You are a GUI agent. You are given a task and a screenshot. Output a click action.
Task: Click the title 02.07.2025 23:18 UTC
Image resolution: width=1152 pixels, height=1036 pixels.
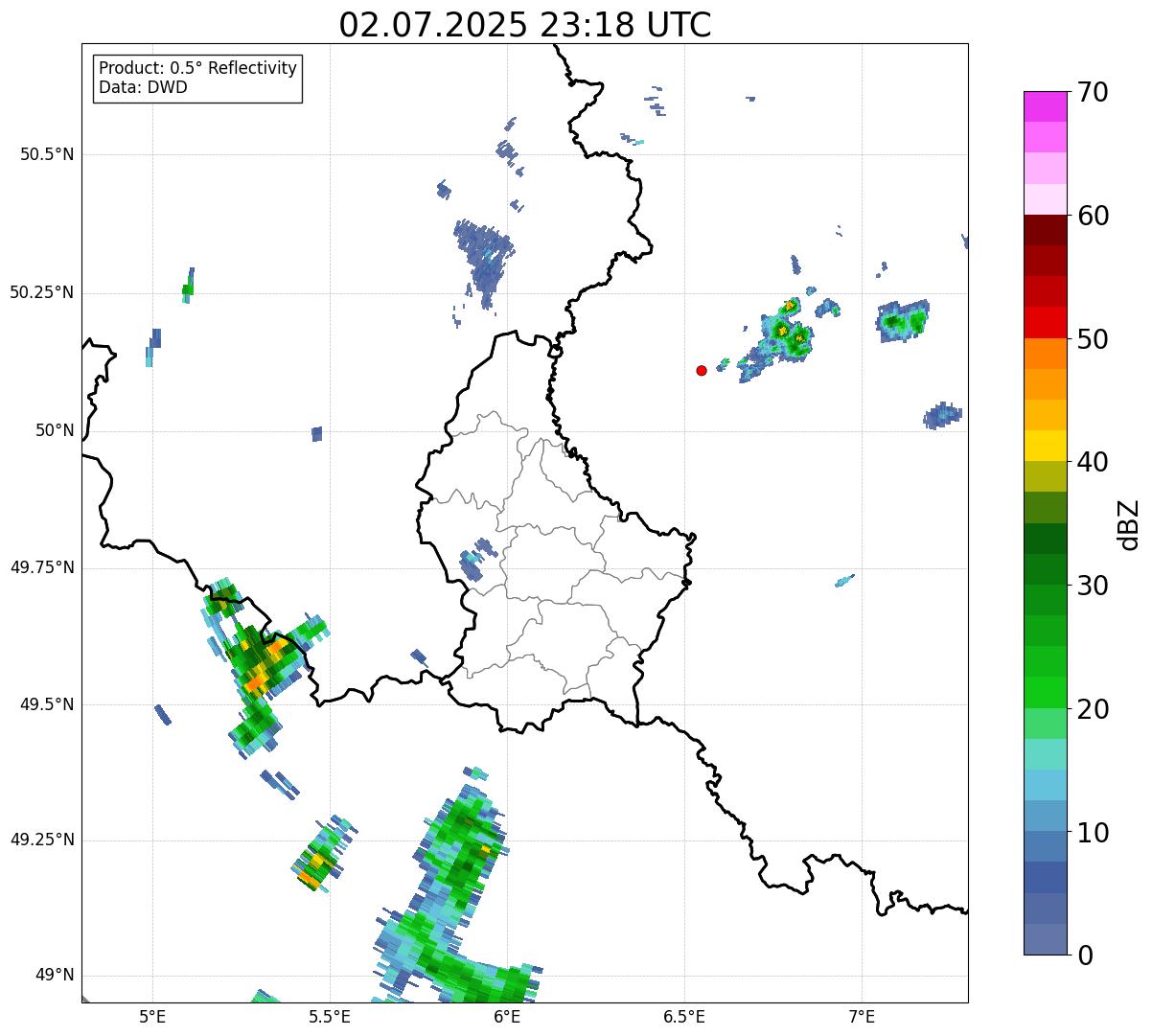(x=525, y=24)
